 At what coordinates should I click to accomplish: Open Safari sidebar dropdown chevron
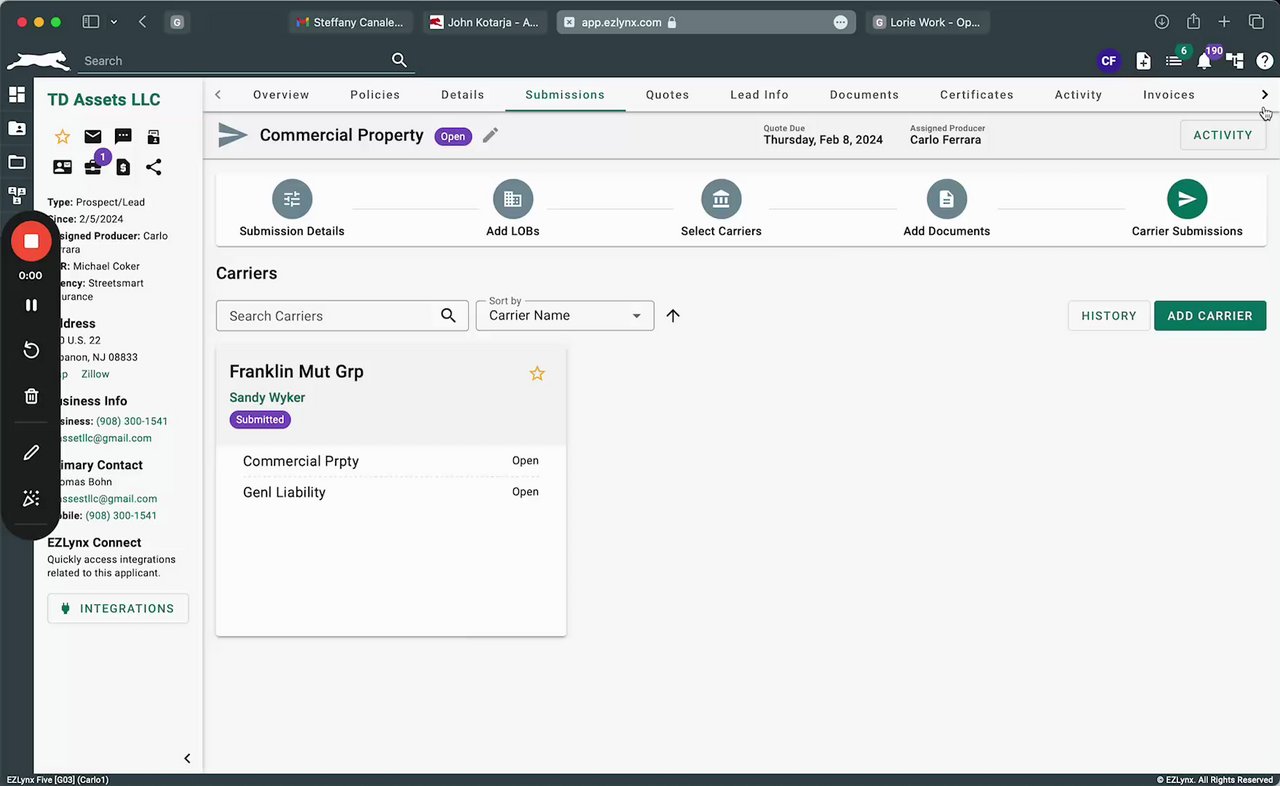click(x=114, y=22)
